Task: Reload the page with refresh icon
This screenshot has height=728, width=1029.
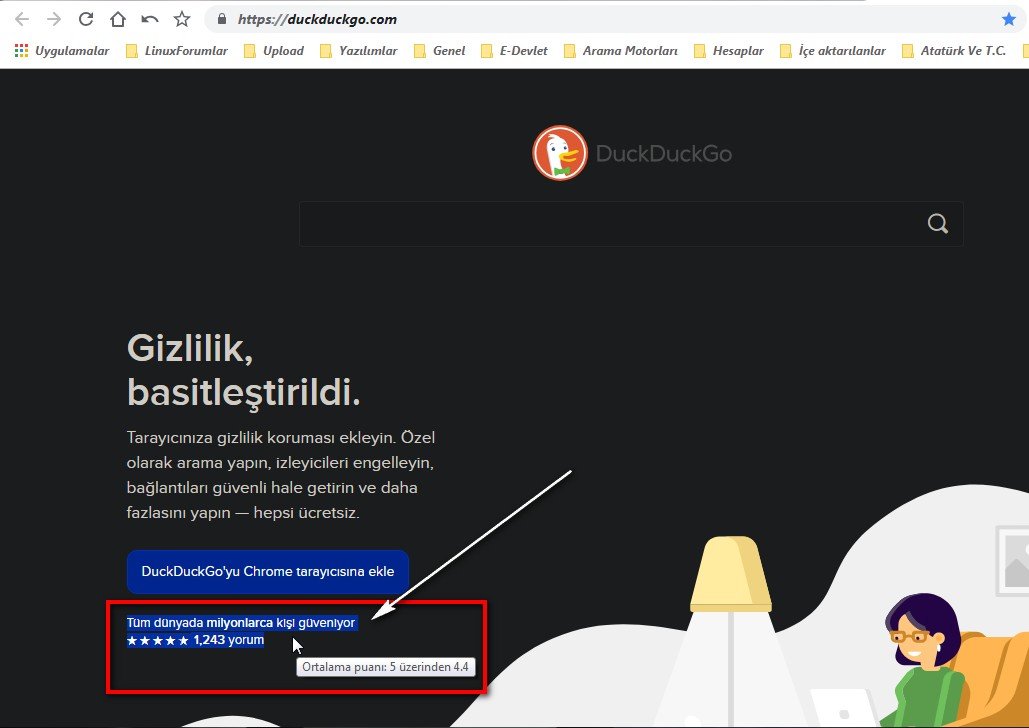Action: [86, 19]
